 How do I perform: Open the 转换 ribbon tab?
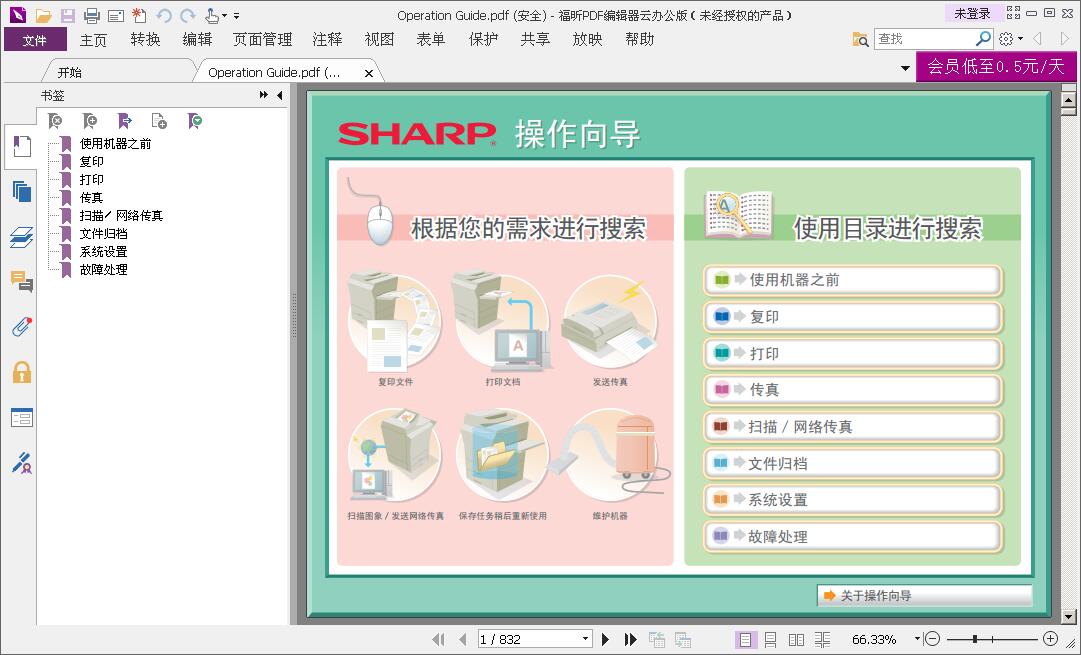point(145,39)
